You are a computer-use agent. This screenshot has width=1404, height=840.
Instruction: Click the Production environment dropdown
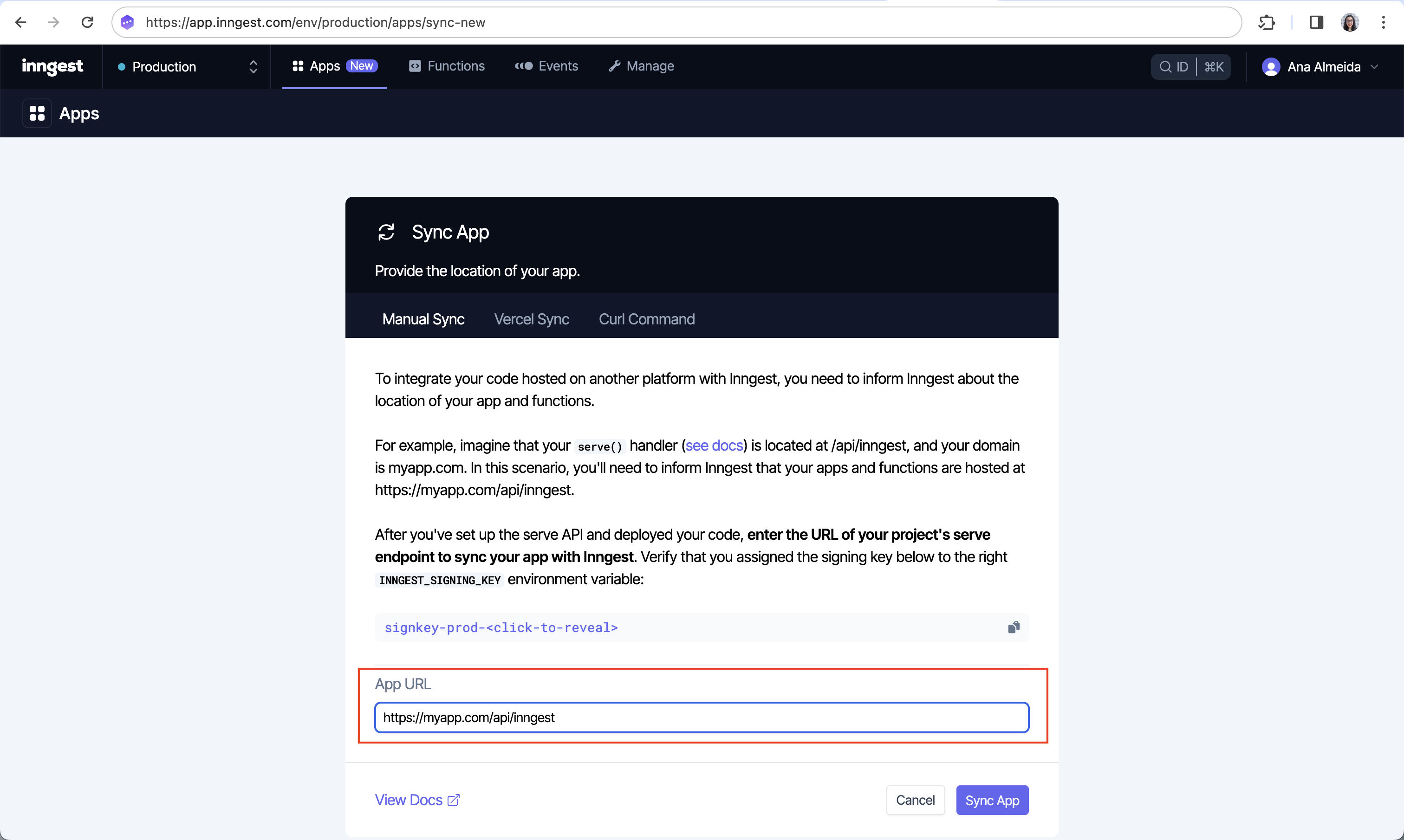pos(185,67)
